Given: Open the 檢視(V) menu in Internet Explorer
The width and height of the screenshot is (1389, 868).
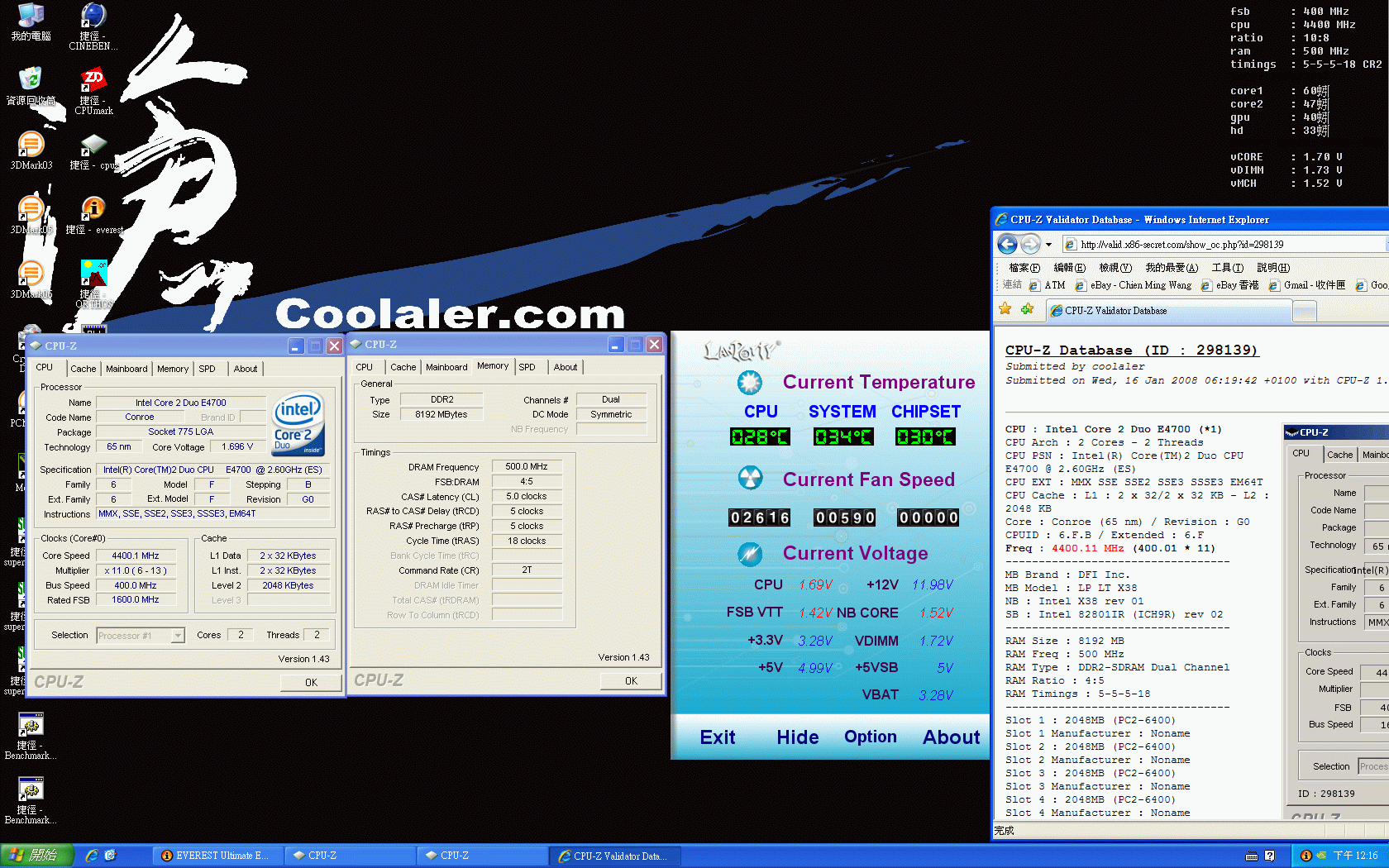Looking at the screenshot, I should coord(1115,268).
